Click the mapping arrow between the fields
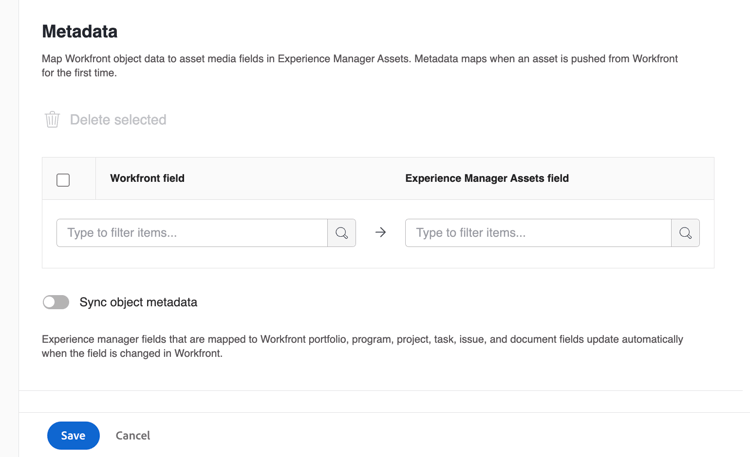750x457 pixels. click(x=381, y=233)
